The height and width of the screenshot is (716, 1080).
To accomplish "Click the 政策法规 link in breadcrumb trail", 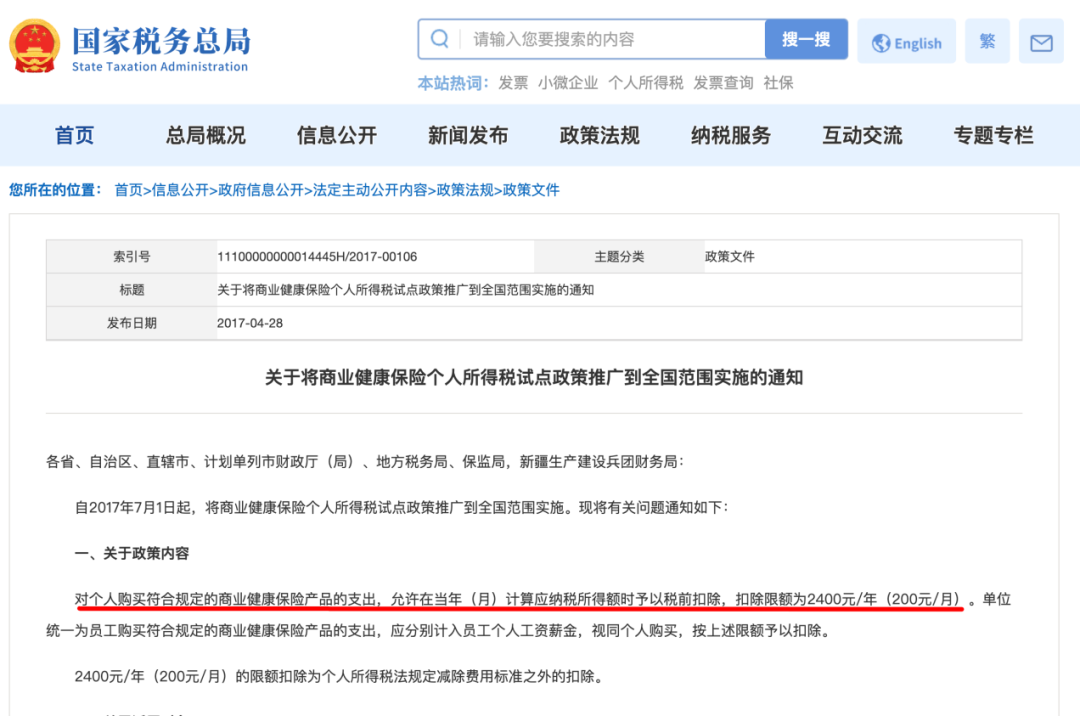I will click(465, 190).
